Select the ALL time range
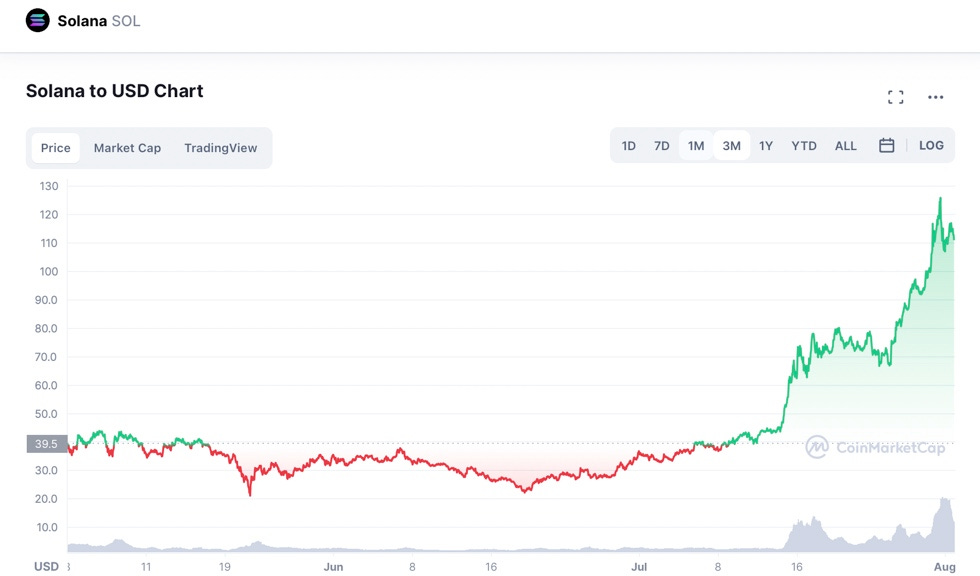 point(846,146)
